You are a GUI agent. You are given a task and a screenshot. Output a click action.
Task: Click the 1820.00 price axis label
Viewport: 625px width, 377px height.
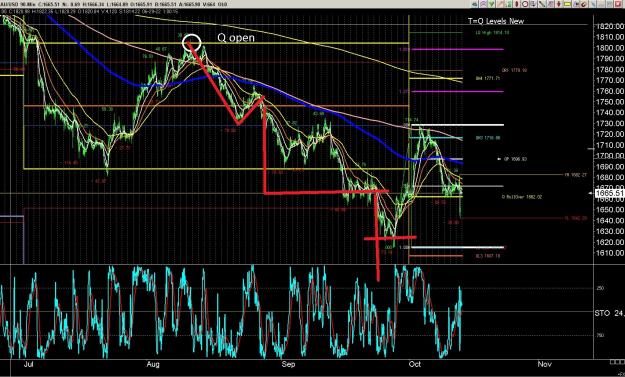coord(611,26)
